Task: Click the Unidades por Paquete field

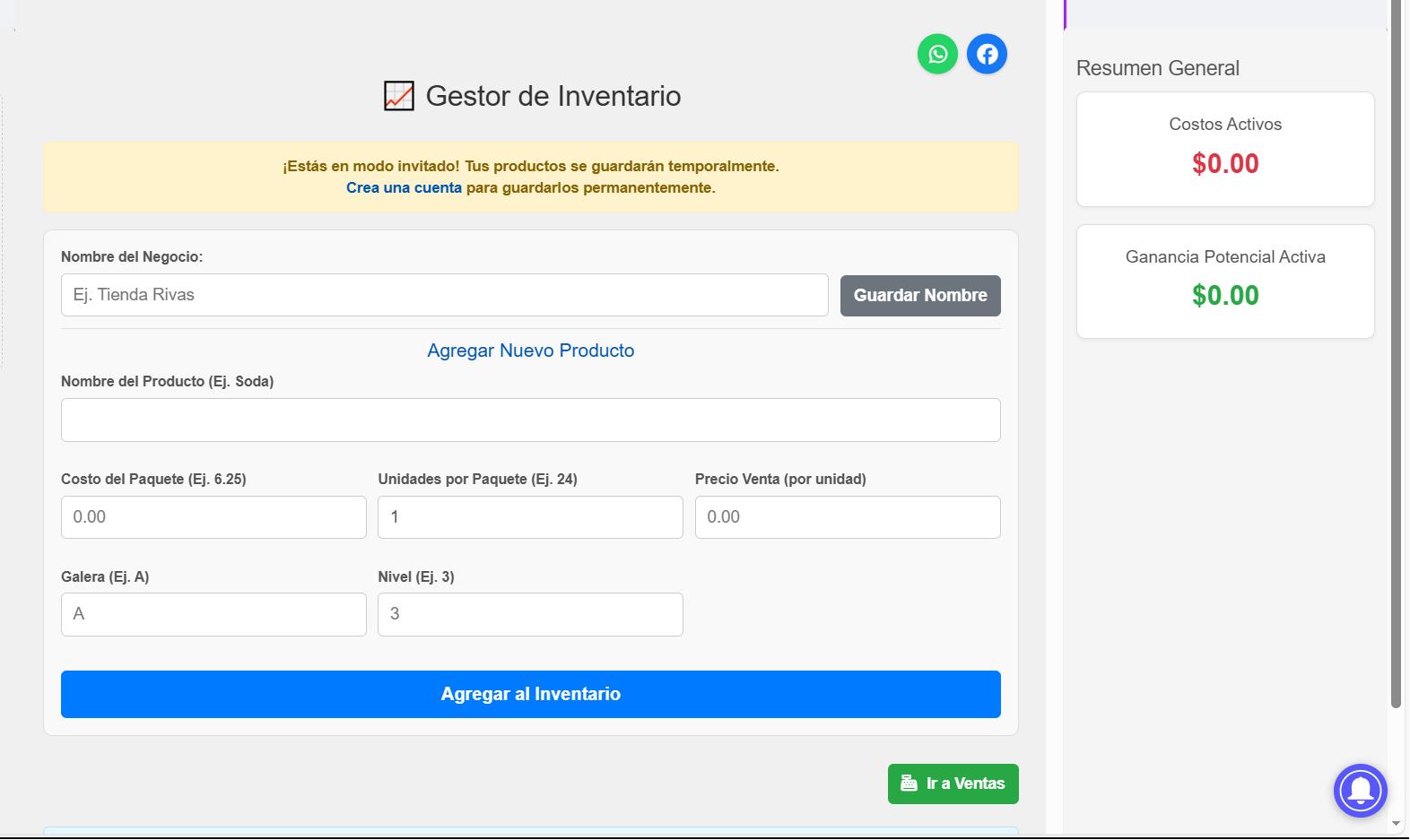Action: coord(530,517)
